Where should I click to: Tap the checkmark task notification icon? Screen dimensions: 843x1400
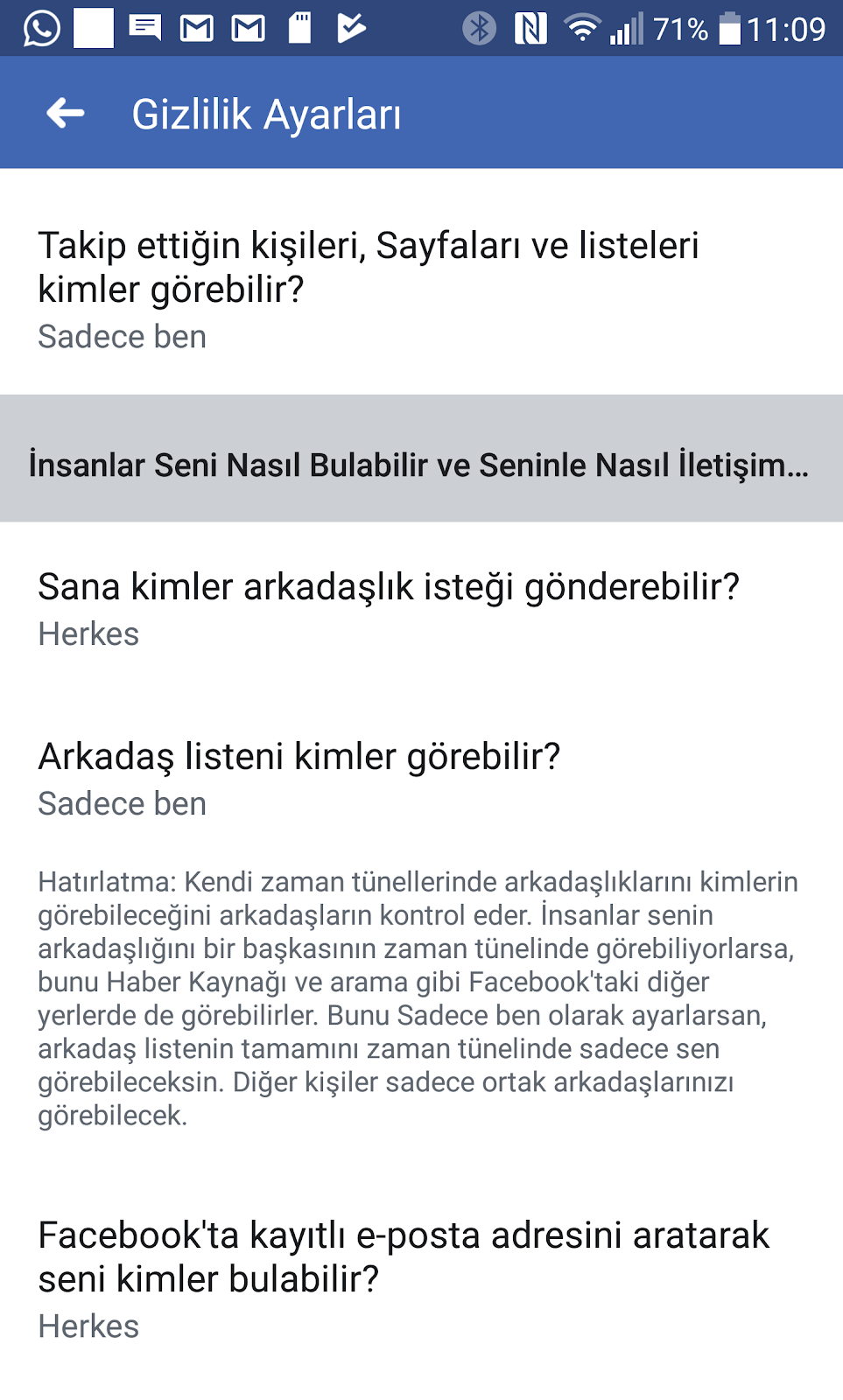pos(351,28)
